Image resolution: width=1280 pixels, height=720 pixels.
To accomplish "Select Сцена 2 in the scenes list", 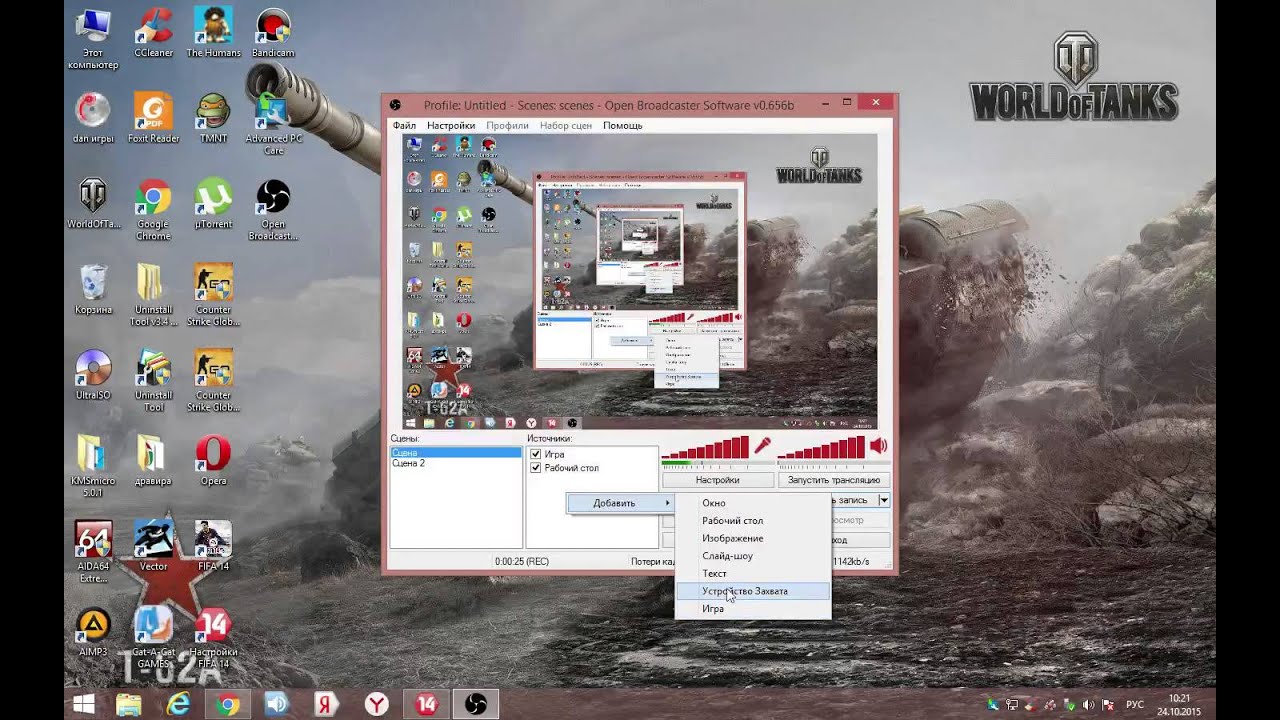I will pos(455,464).
